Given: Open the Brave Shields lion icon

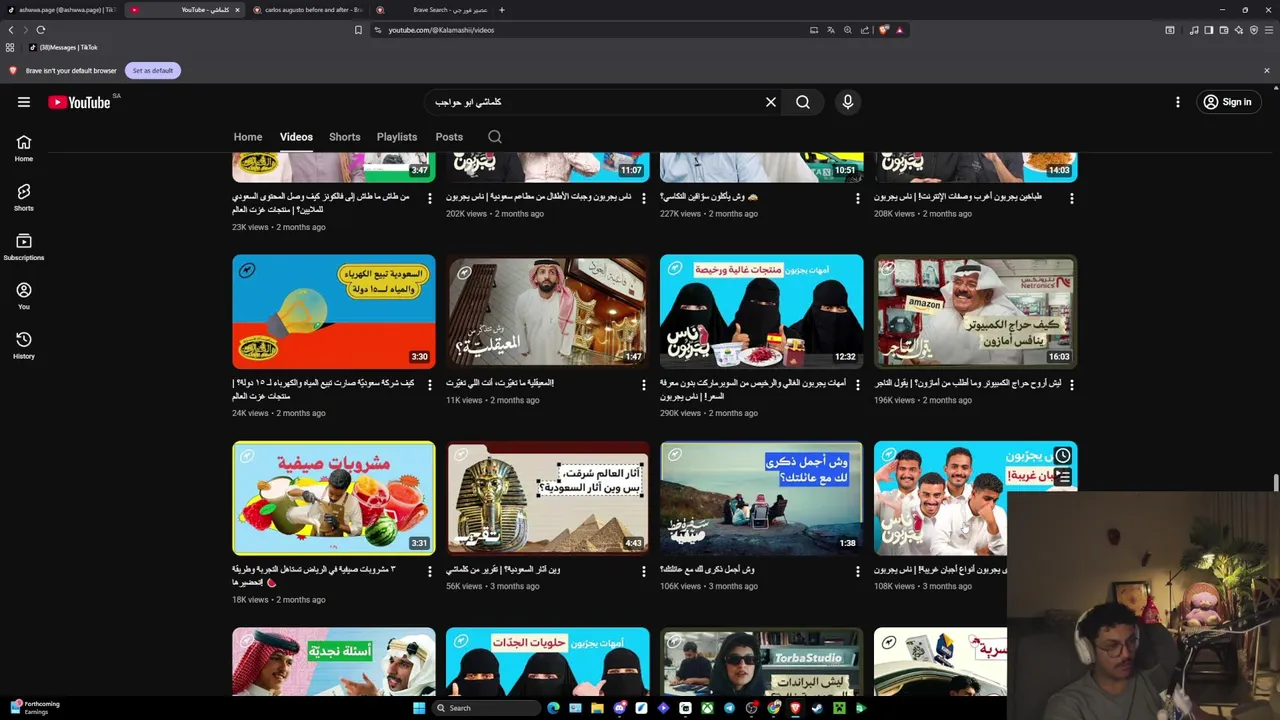Looking at the screenshot, I should point(883,30).
